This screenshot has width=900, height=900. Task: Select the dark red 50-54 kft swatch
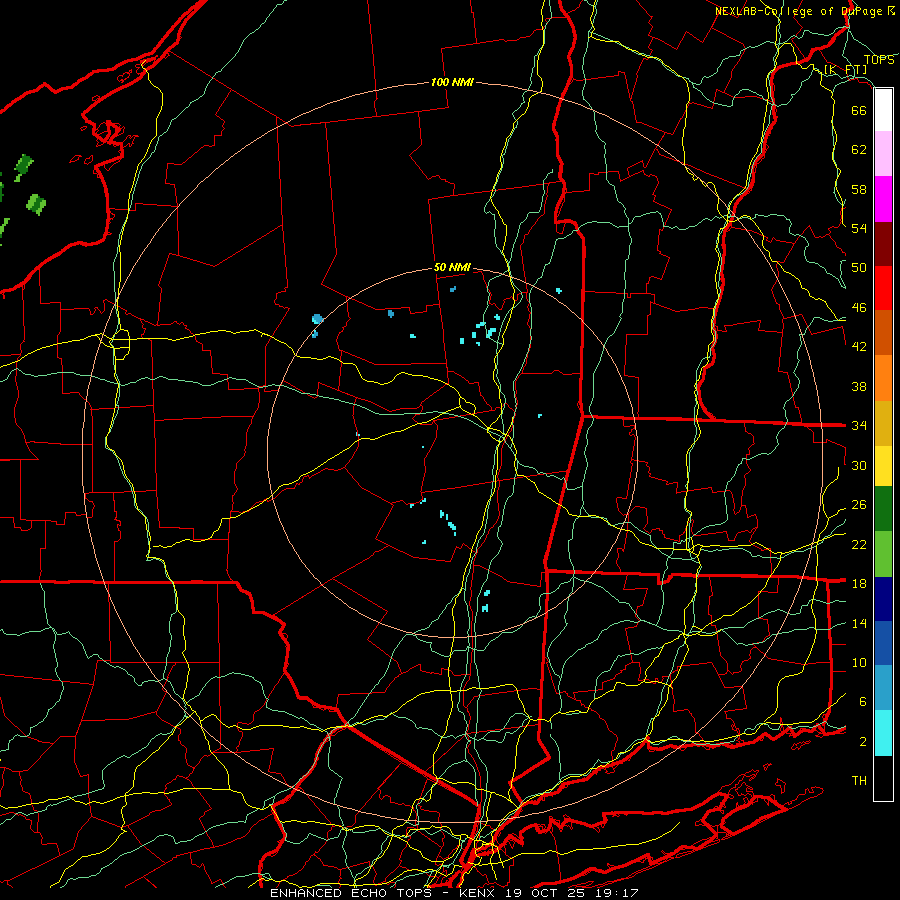[883, 245]
